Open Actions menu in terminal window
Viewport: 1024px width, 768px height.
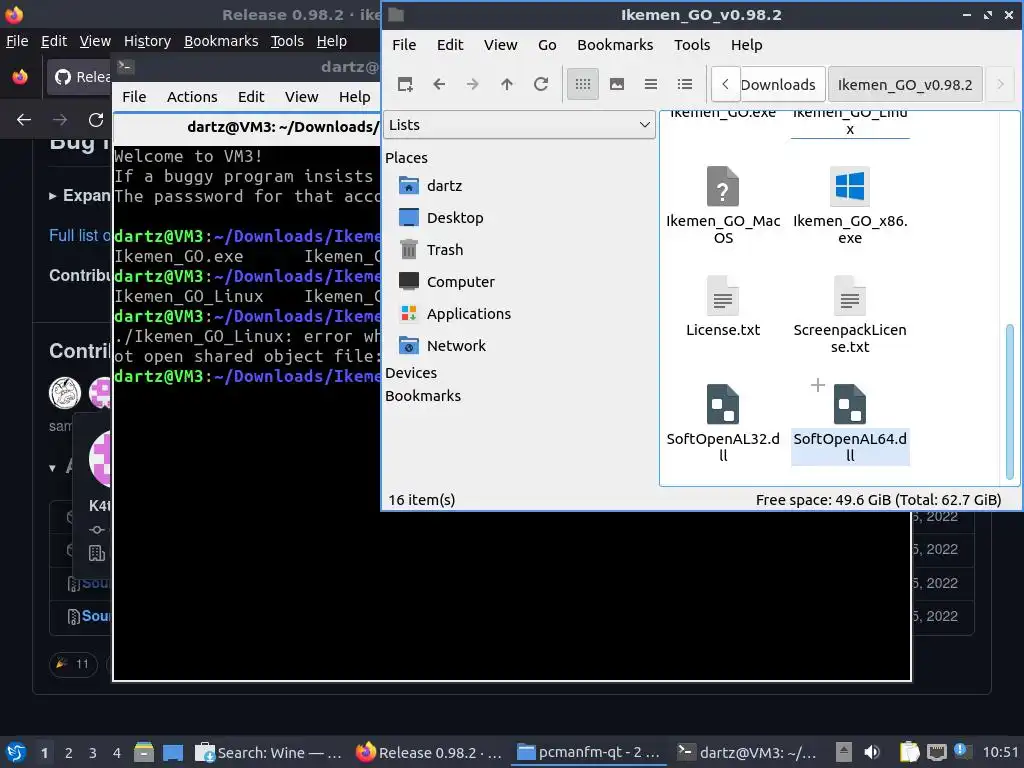(192, 97)
